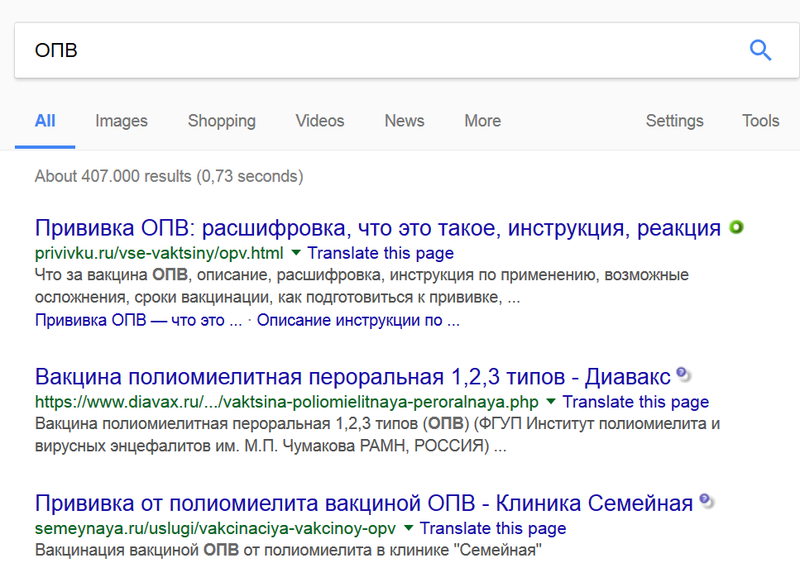Expand dropdown arrow next to diavax.ru URL

click(x=552, y=402)
